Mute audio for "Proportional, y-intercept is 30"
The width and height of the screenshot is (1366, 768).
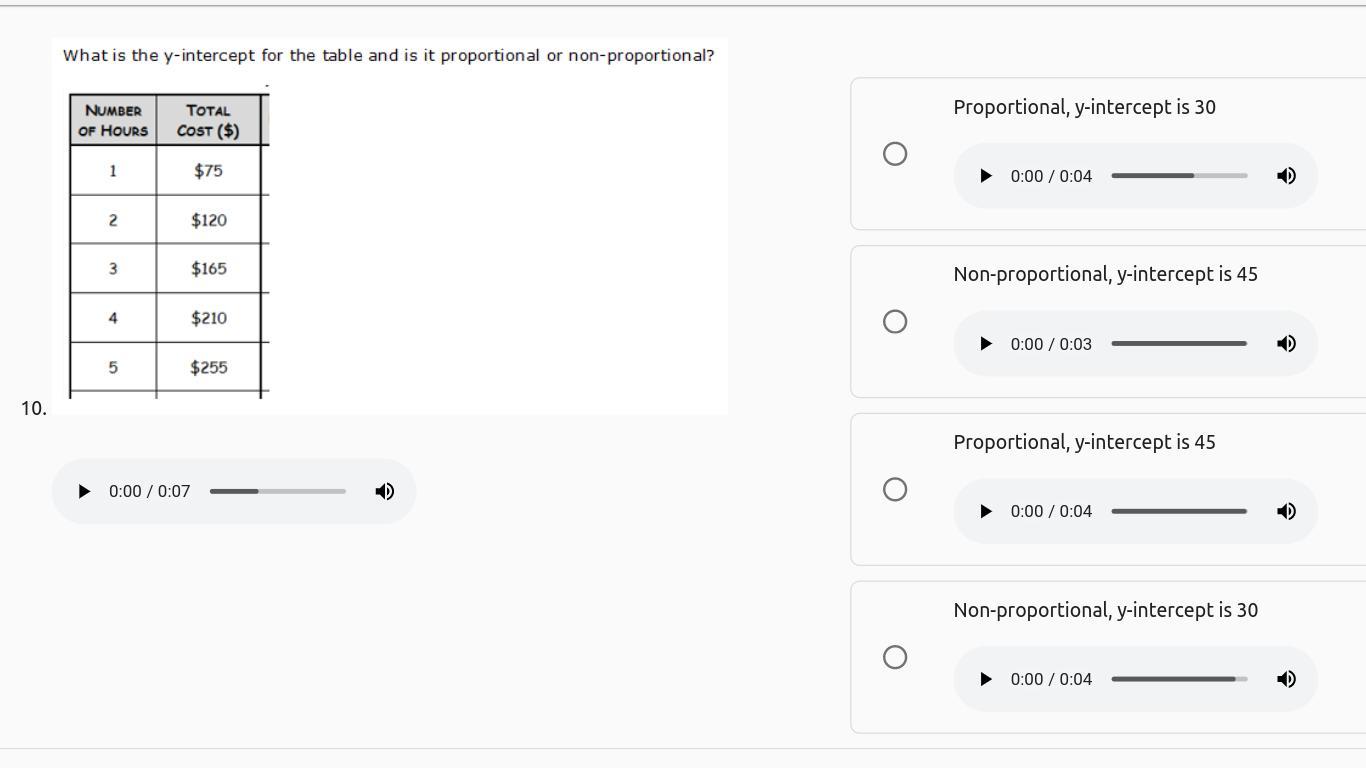[1287, 176]
